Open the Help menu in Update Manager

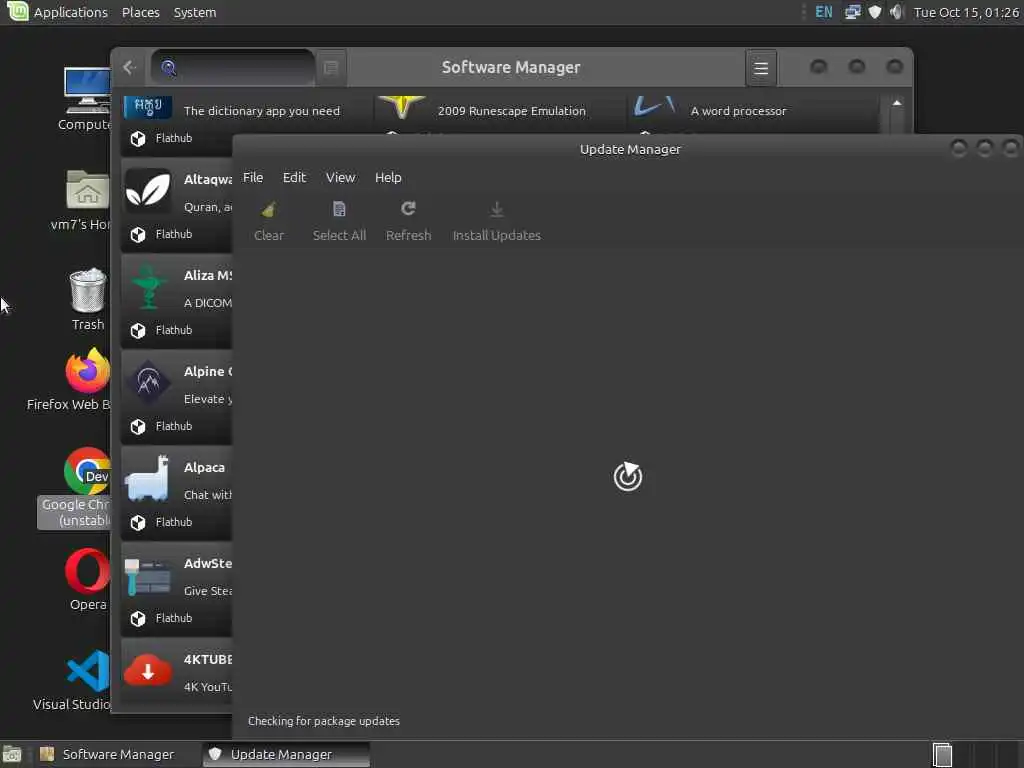pyautogui.click(x=388, y=178)
